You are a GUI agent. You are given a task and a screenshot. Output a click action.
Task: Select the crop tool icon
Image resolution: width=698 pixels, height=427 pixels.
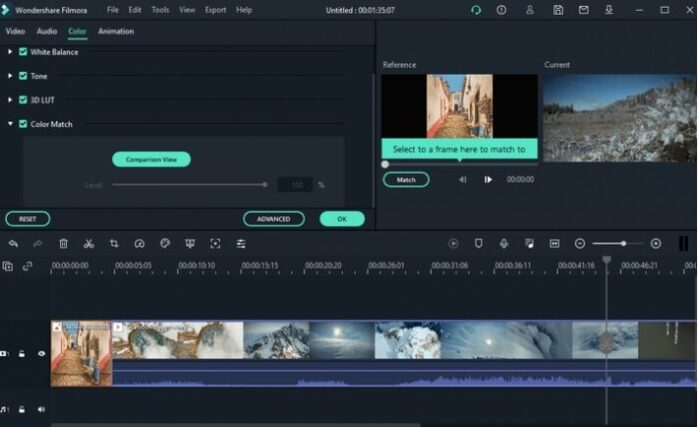114,243
